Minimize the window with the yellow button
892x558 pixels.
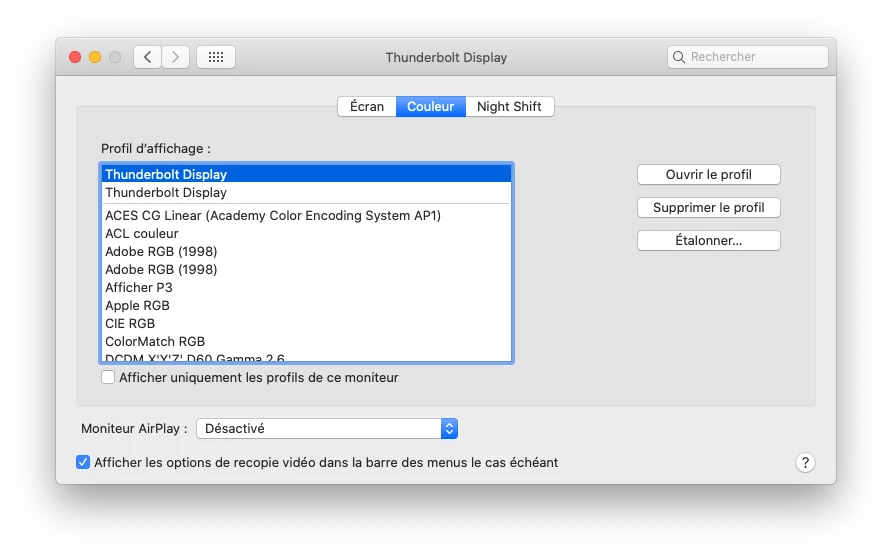click(95, 57)
